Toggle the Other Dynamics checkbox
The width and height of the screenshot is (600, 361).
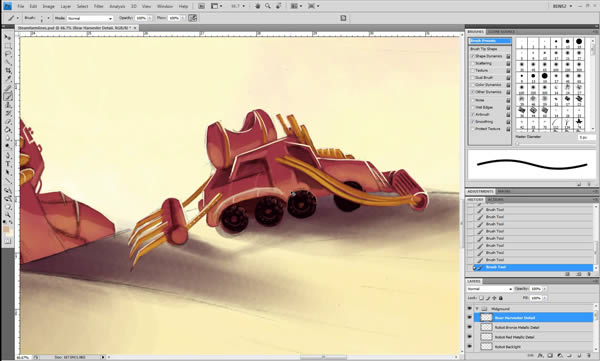(x=473, y=92)
